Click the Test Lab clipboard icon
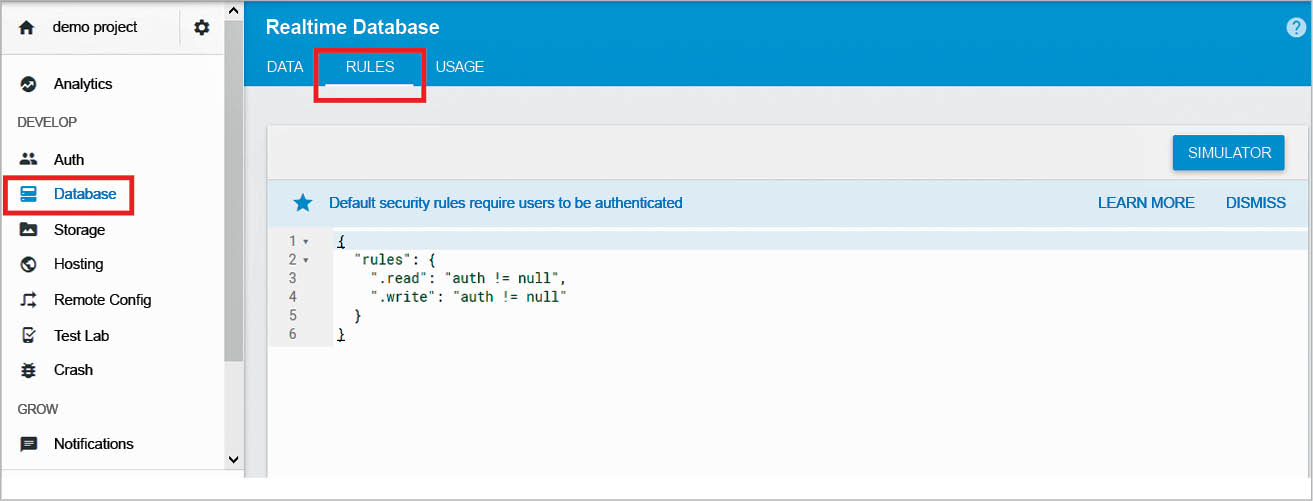1313x501 pixels. pos(29,336)
